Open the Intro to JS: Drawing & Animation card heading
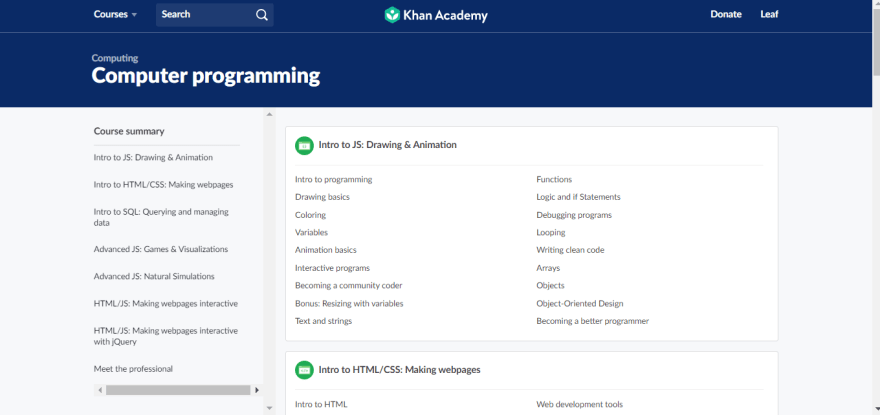Image resolution: width=880 pixels, height=415 pixels. coord(387,145)
